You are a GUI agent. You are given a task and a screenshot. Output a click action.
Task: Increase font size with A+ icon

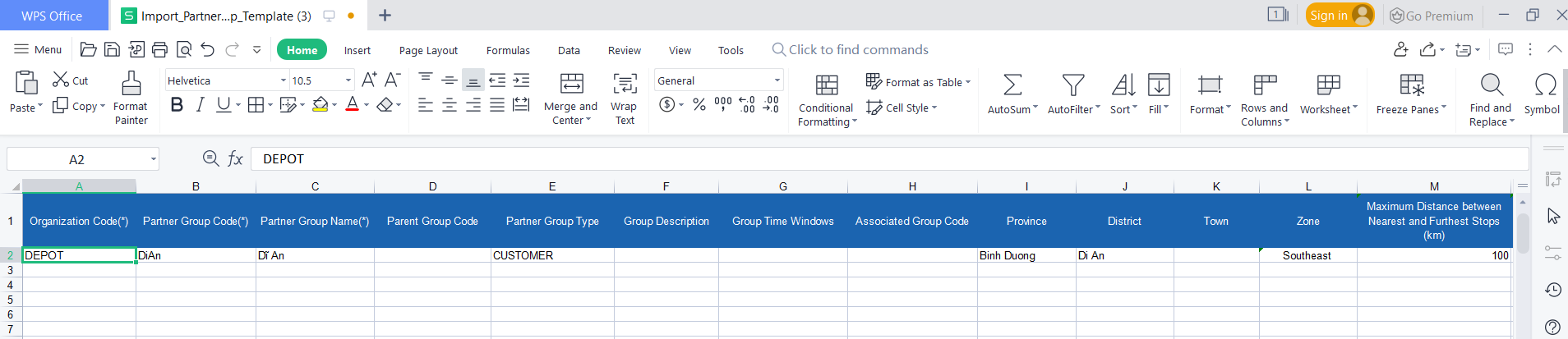[x=369, y=80]
